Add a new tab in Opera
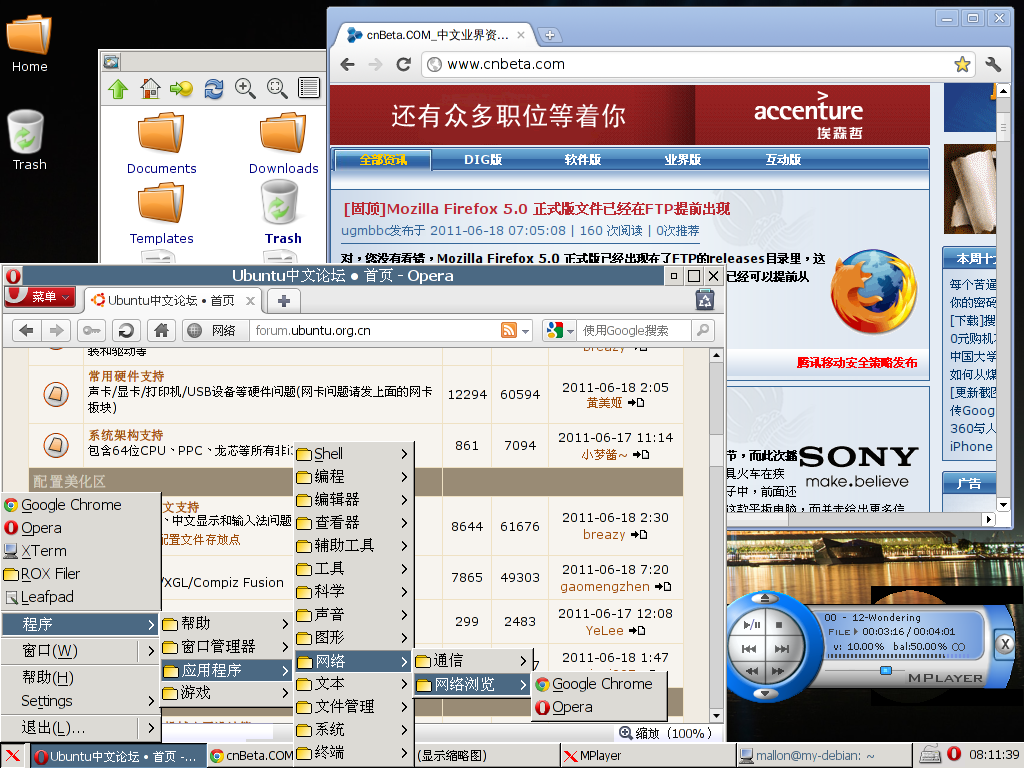This screenshot has width=1024, height=768. (x=283, y=301)
